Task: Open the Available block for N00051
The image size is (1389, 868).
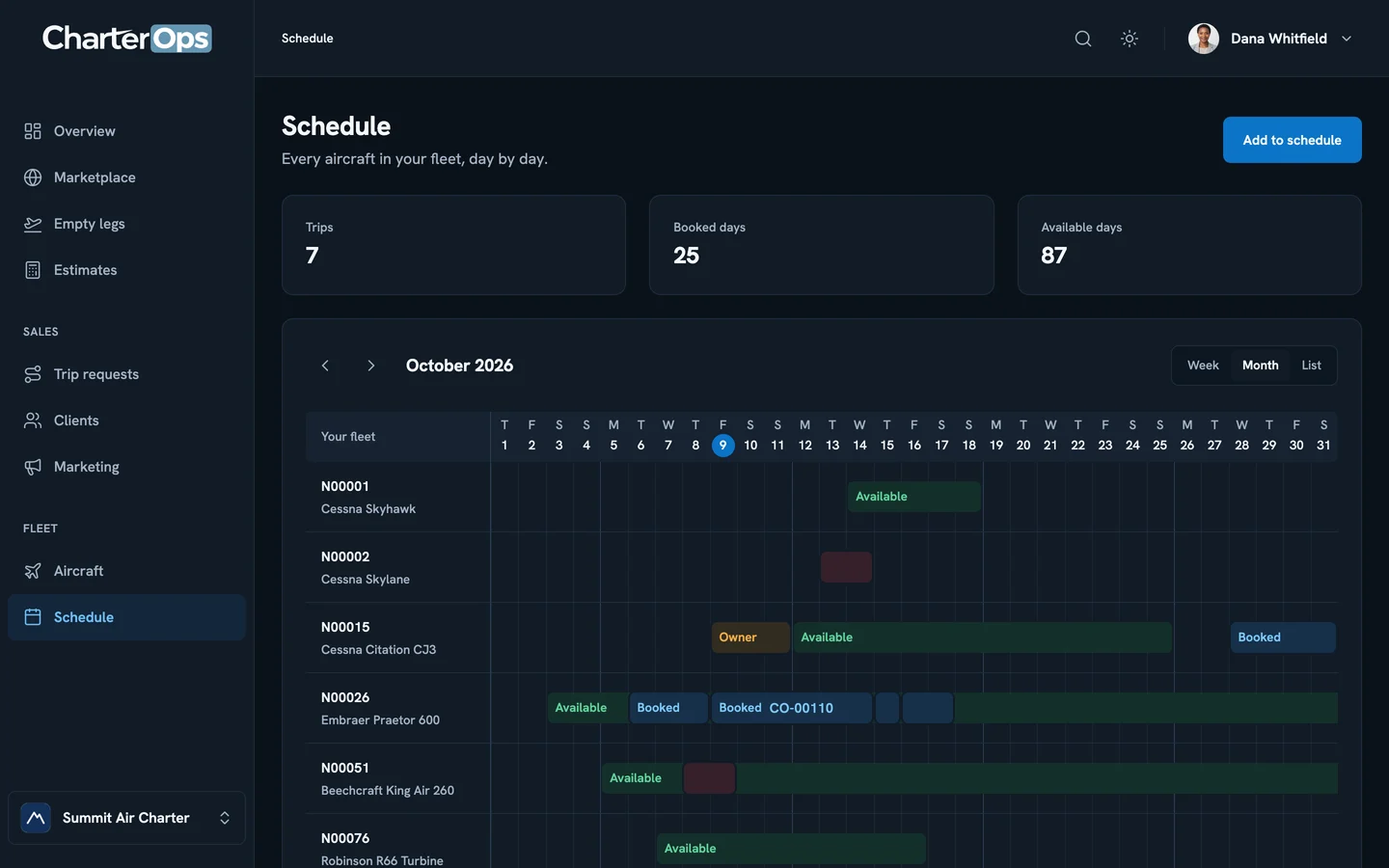Action: (641, 778)
